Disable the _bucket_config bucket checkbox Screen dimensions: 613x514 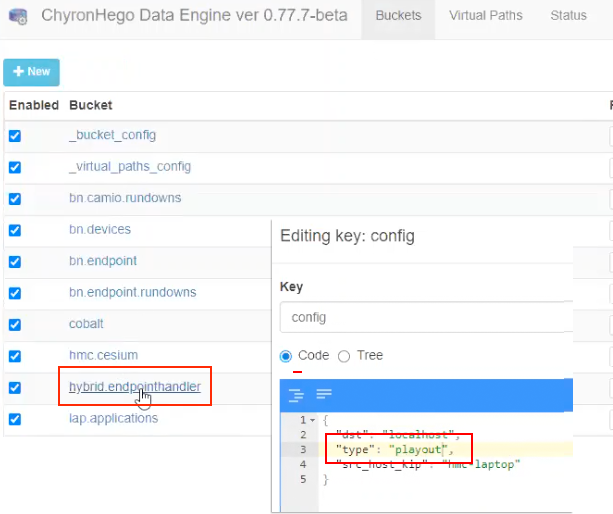[x=15, y=136]
